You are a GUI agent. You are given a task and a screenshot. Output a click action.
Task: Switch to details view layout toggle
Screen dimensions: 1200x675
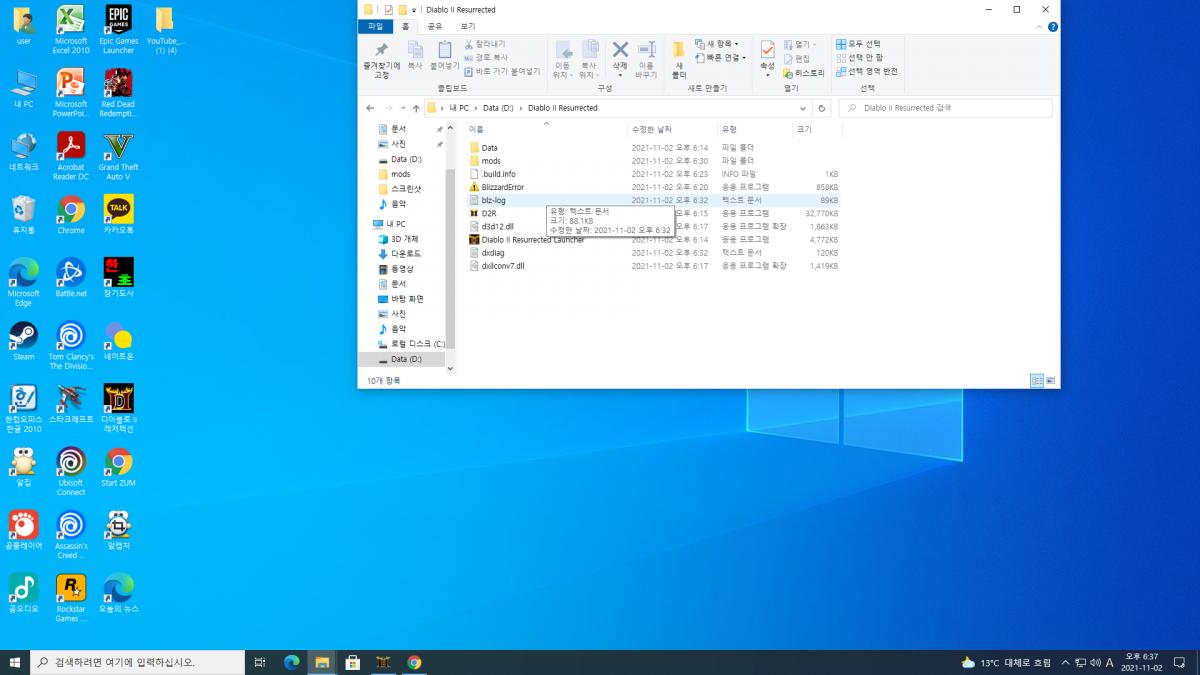coord(1037,381)
